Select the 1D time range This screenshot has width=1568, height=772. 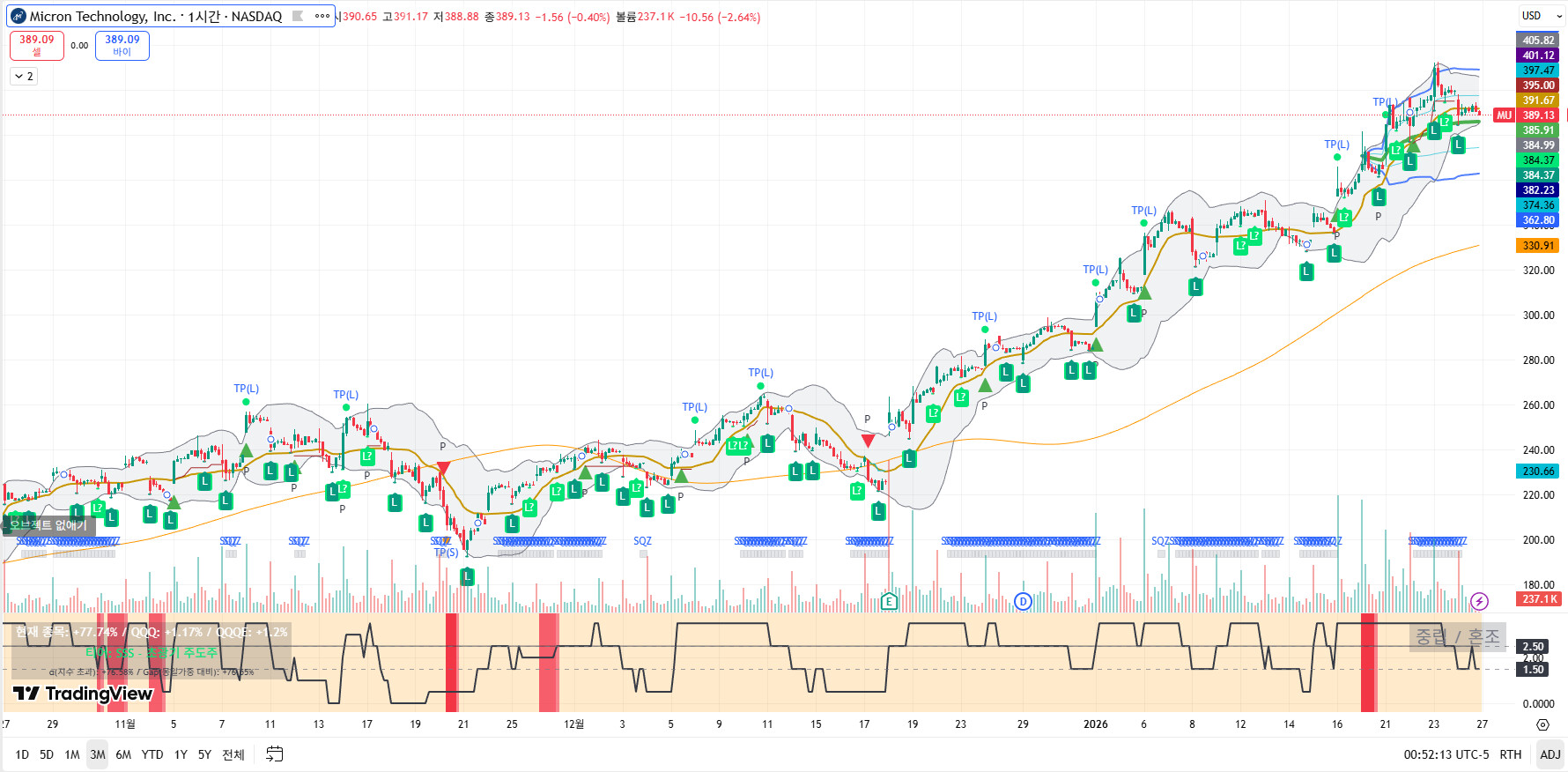22,754
